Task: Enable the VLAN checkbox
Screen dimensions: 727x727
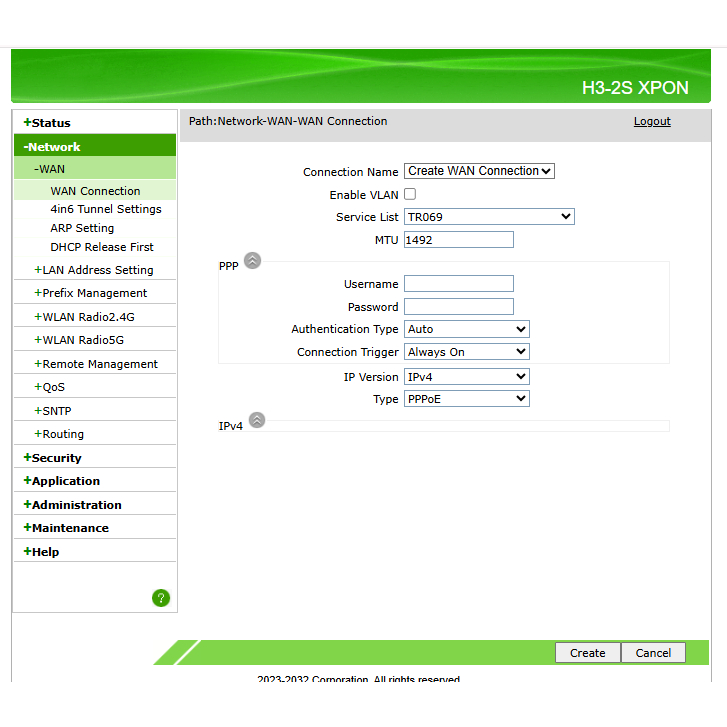Action: tap(410, 195)
